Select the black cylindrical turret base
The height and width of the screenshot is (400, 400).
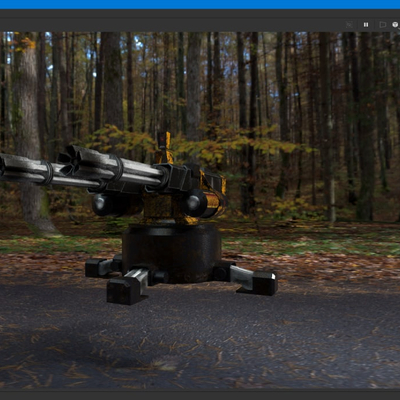(171, 253)
